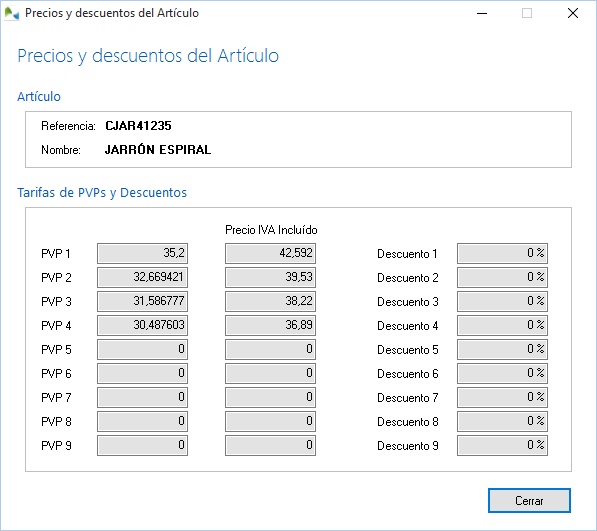This screenshot has width=597, height=531.
Task: Click the Descuento 1 percentage field
Action: 502,253
